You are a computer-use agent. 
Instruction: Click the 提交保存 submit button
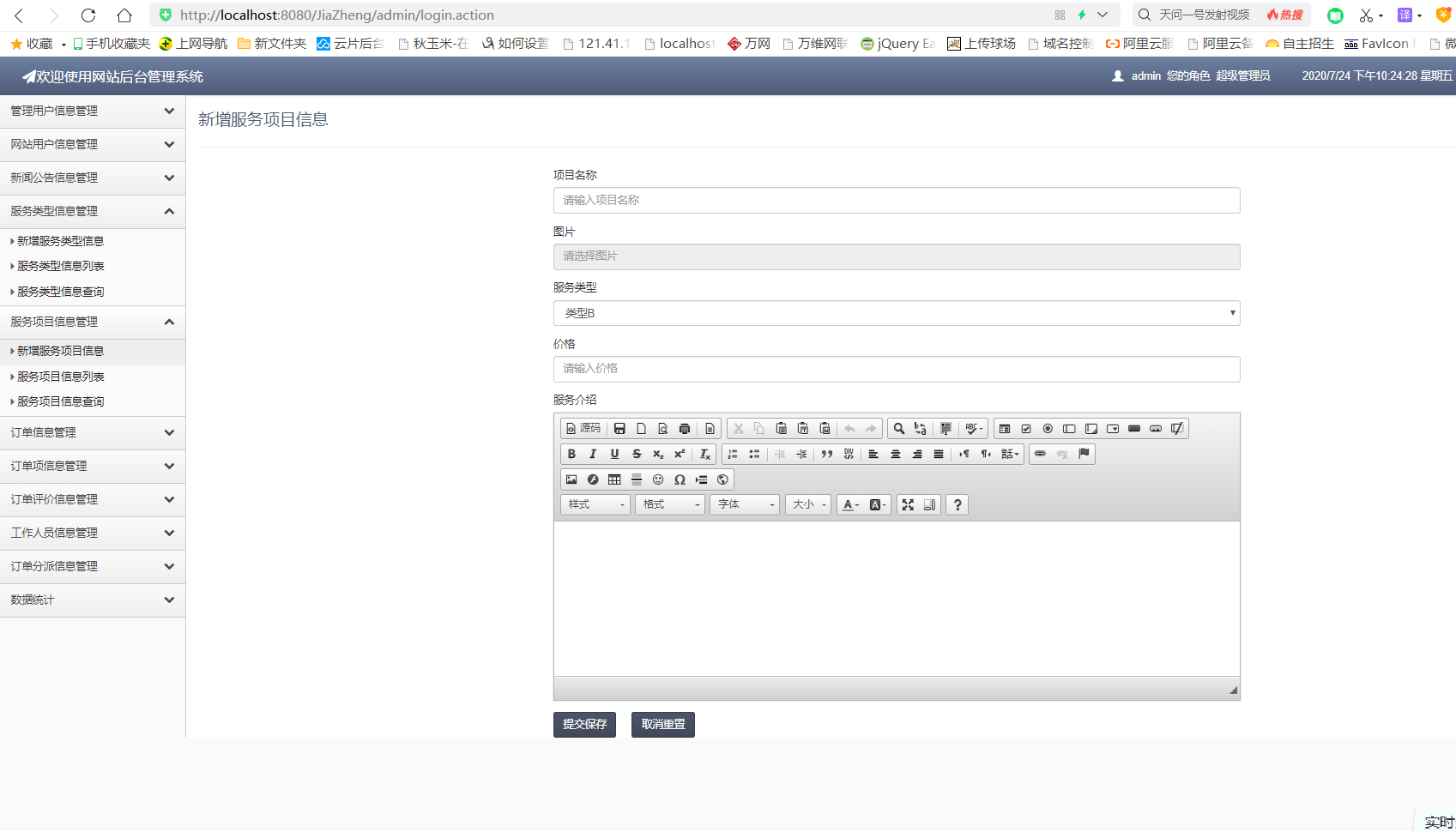click(584, 724)
